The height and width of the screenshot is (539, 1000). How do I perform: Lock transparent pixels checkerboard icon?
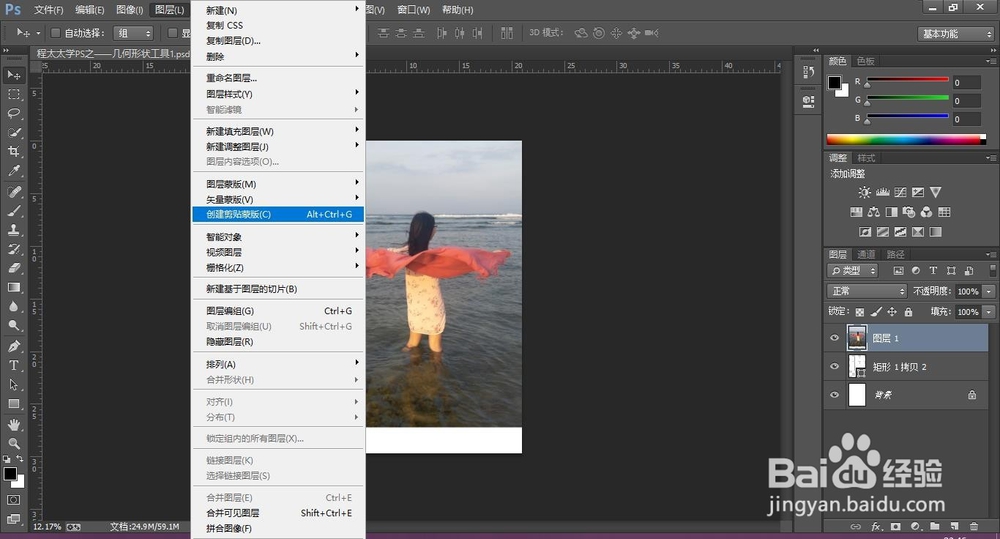(x=860, y=312)
